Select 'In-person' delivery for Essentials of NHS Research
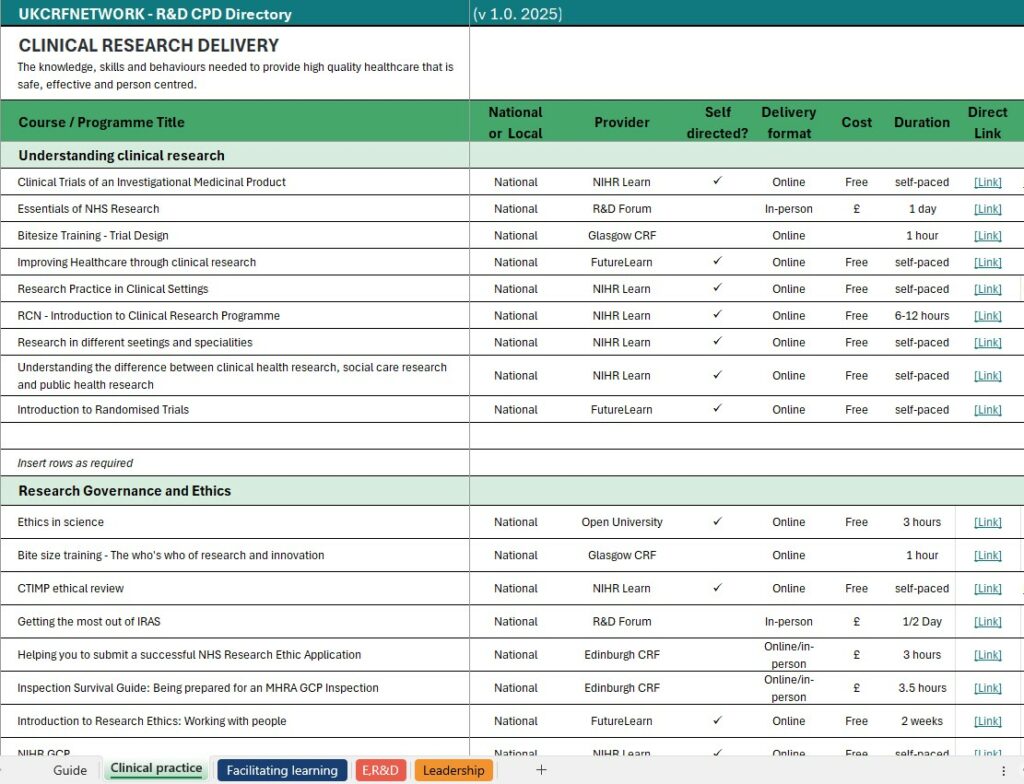1024x784 pixels. [788, 209]
